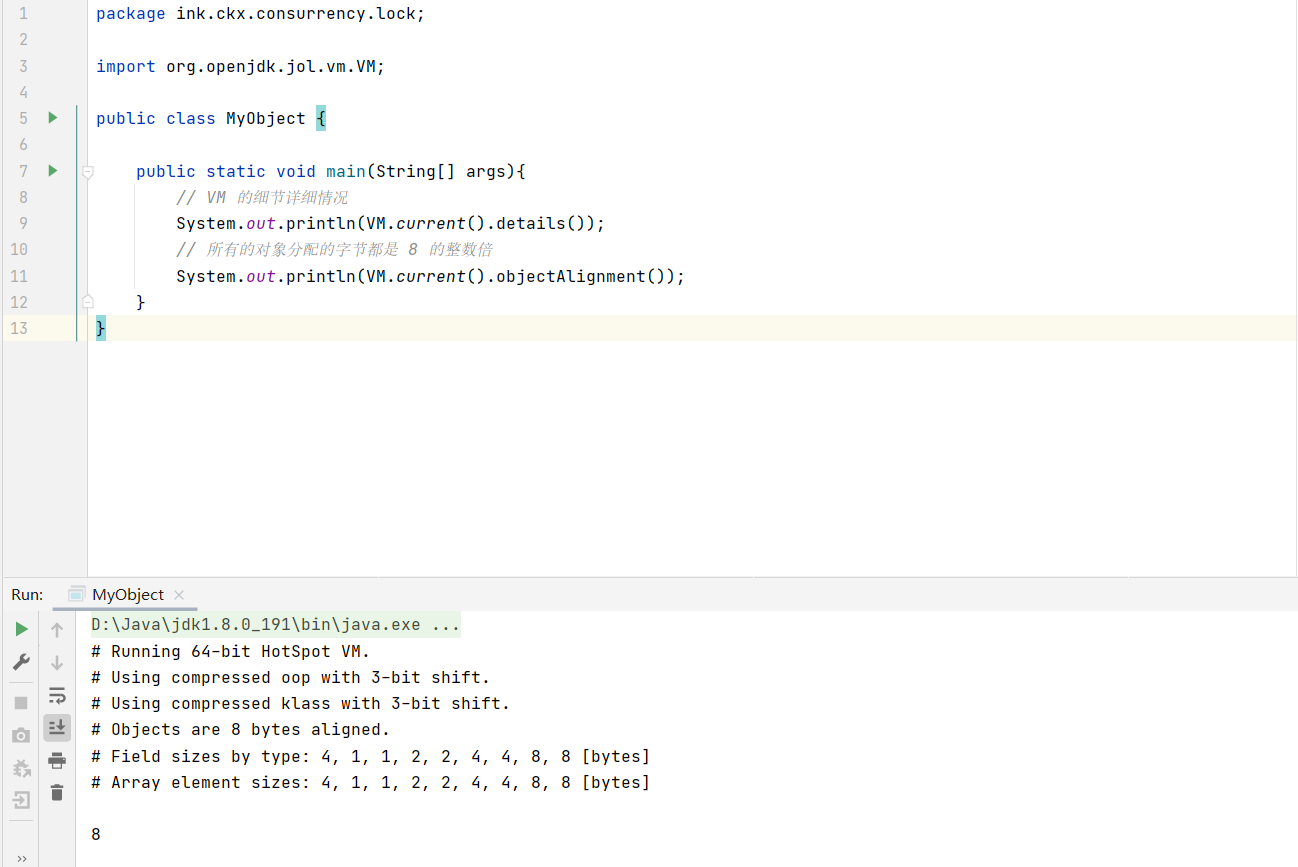Click the camera thread dump icon
This screenshot has height=867, width=1298.
click(21, 736)
